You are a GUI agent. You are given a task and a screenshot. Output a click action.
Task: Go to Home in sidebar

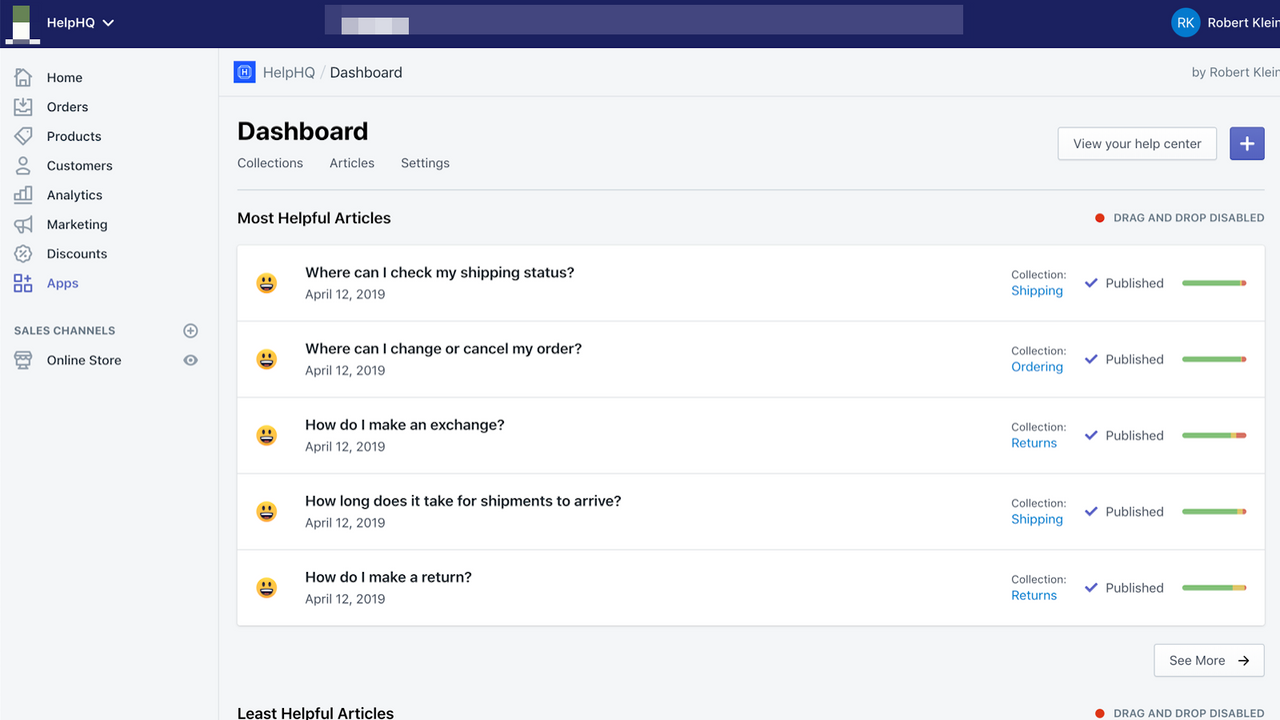pos(65,77)
